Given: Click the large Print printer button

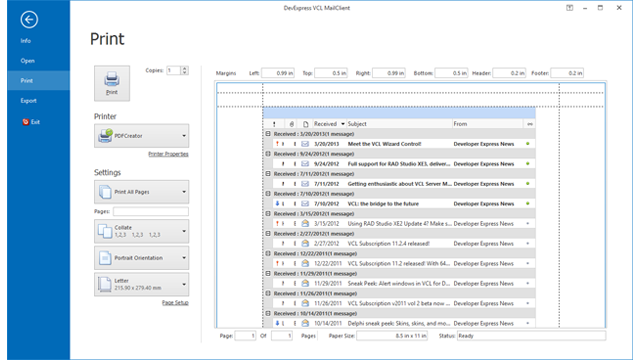Looking at the screenshot, I should point(112,83).
